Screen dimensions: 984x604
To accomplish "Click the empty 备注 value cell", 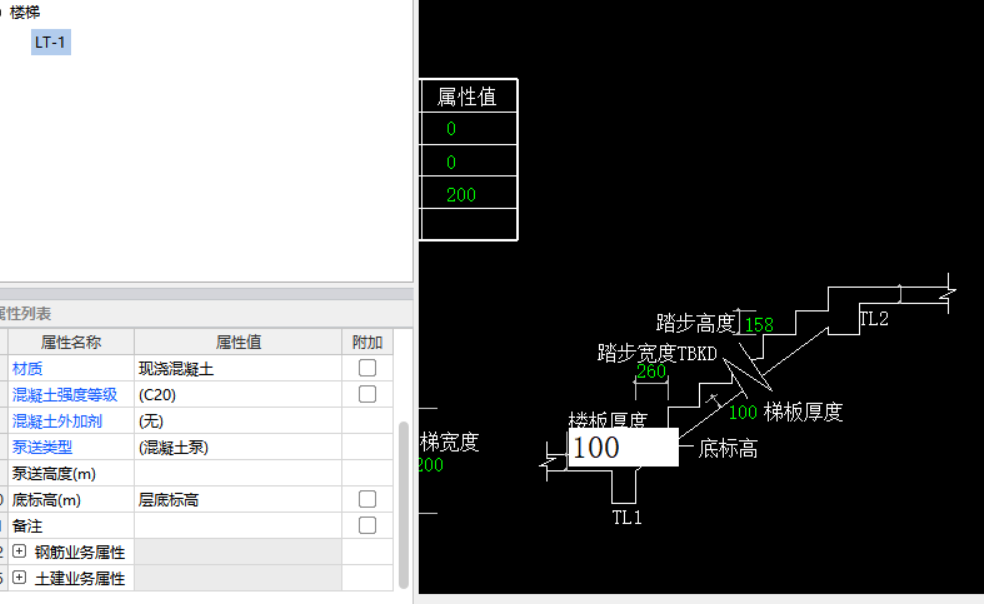I will [238, 526].
